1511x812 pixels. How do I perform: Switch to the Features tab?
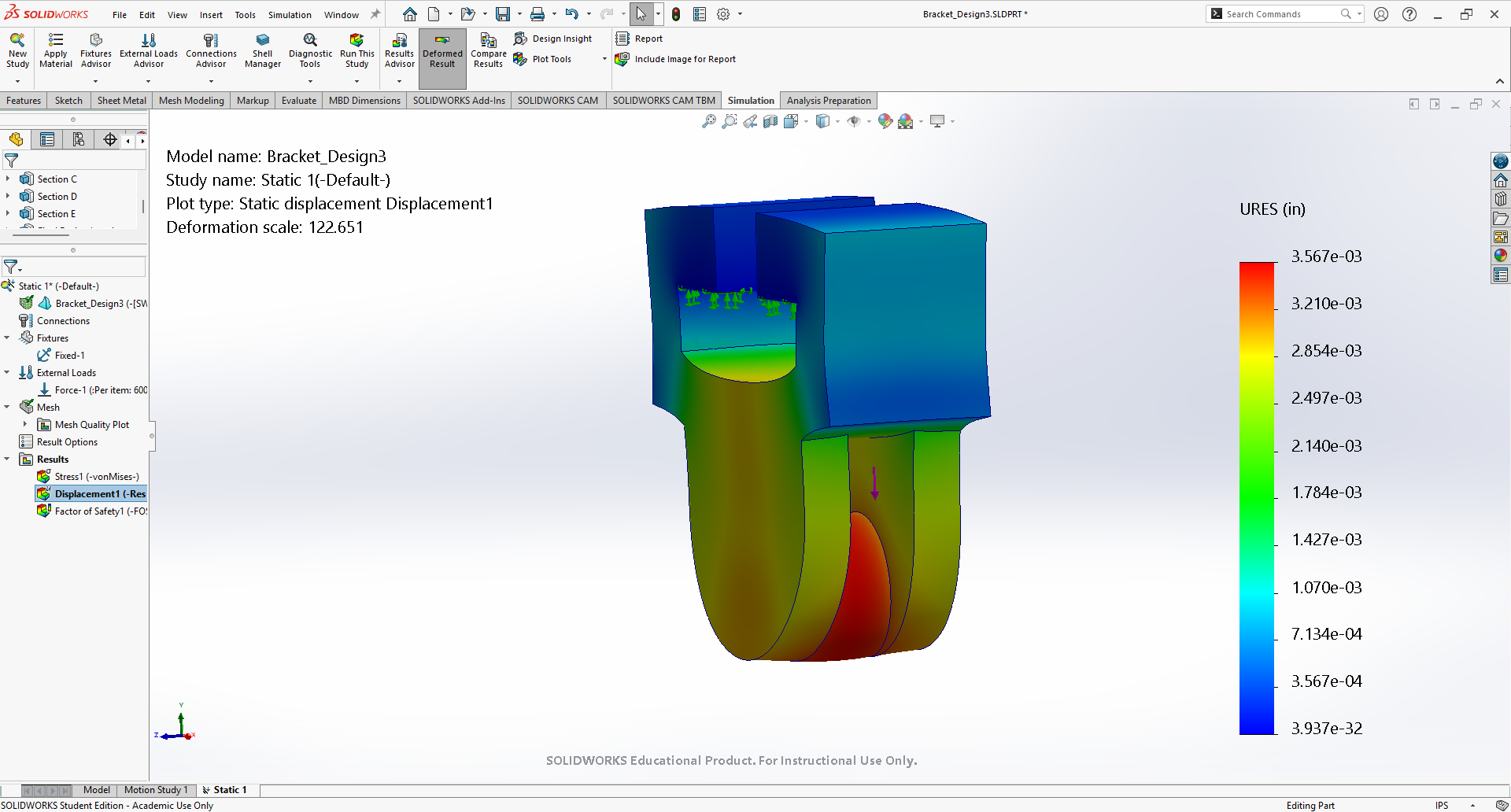pyautogui.click(x=24, y=101)
